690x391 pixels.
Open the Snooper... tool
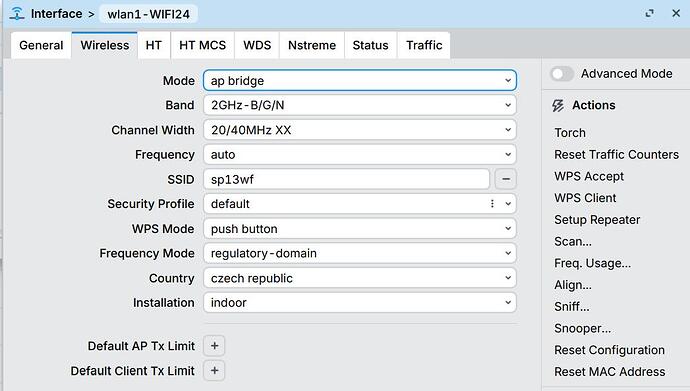(583, 328)
